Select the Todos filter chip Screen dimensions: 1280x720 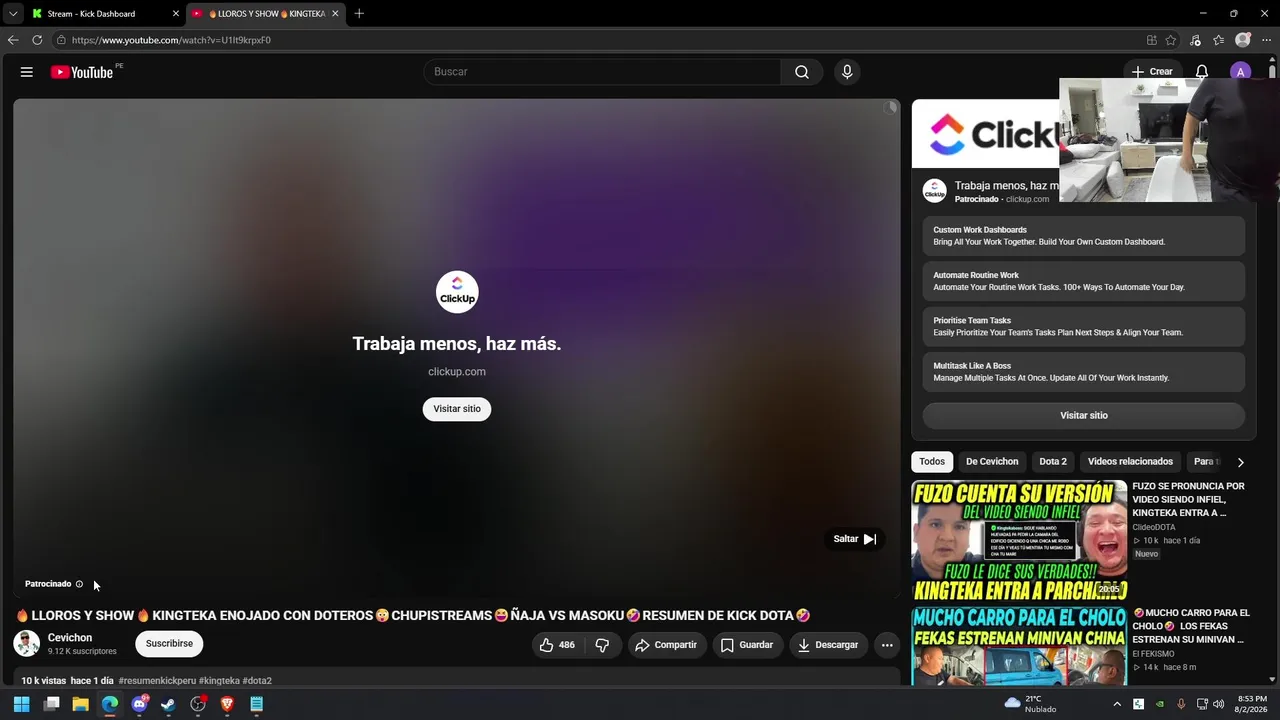932,462
